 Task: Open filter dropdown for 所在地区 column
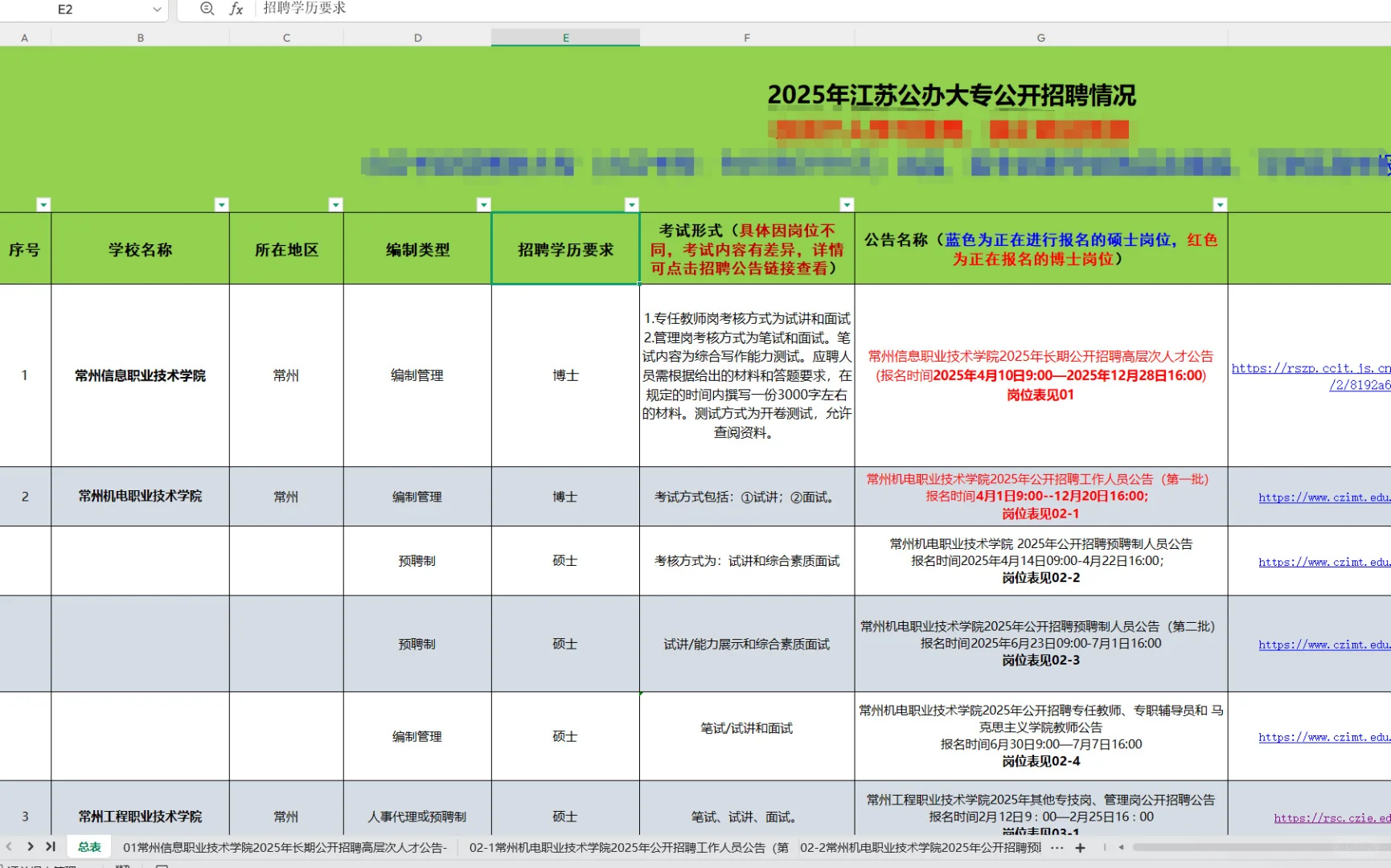pos(336,205)
